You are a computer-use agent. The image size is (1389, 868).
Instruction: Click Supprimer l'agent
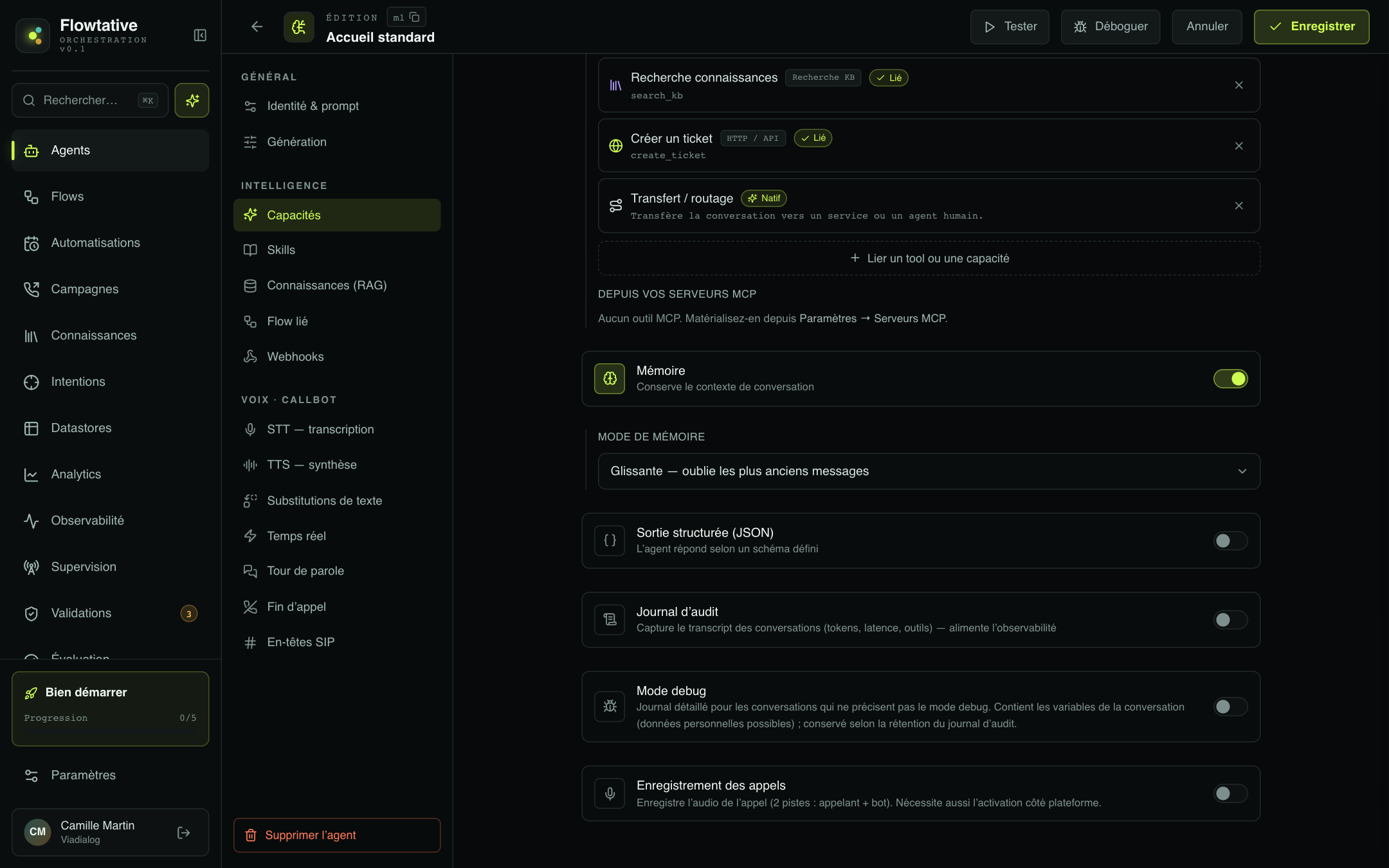tap(337, 835)
